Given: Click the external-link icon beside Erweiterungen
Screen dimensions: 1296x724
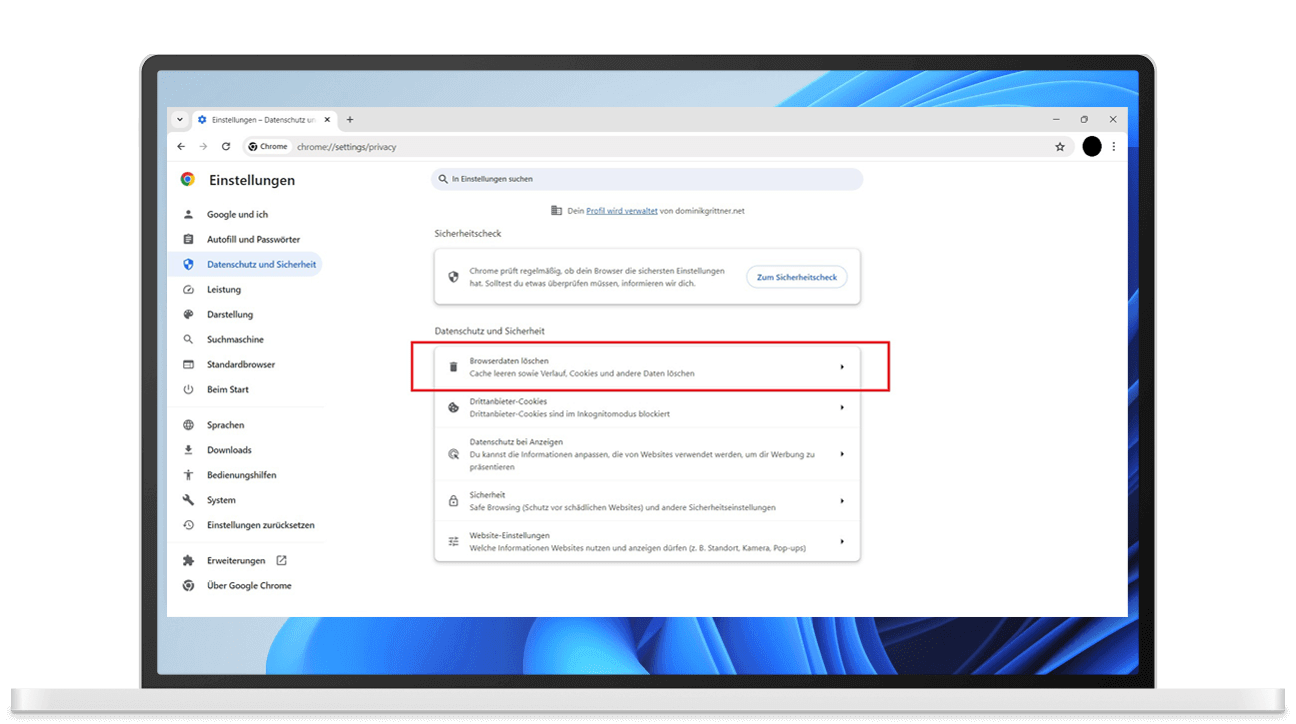Looking at the screenshot, I should (281, 561).
